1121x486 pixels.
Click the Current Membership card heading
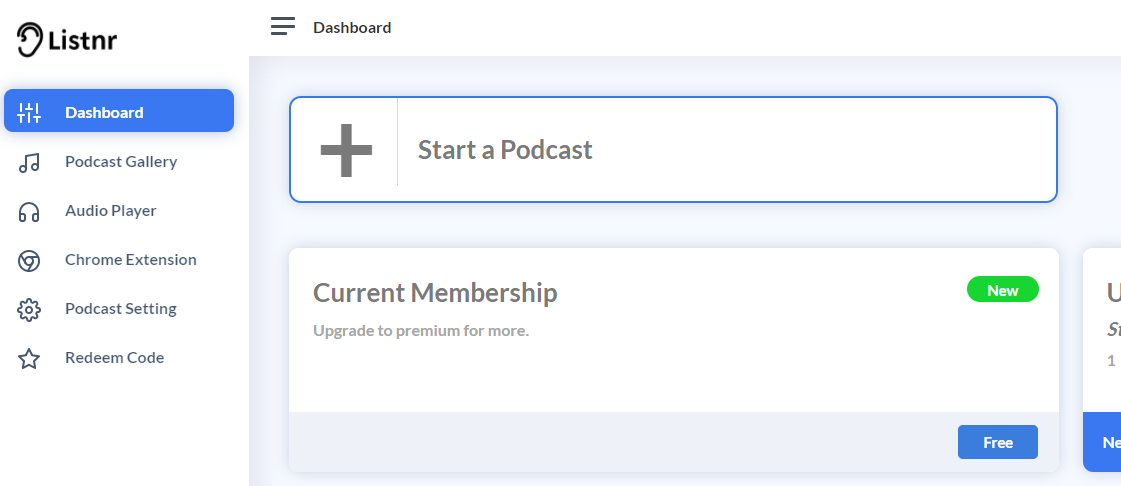435,293
